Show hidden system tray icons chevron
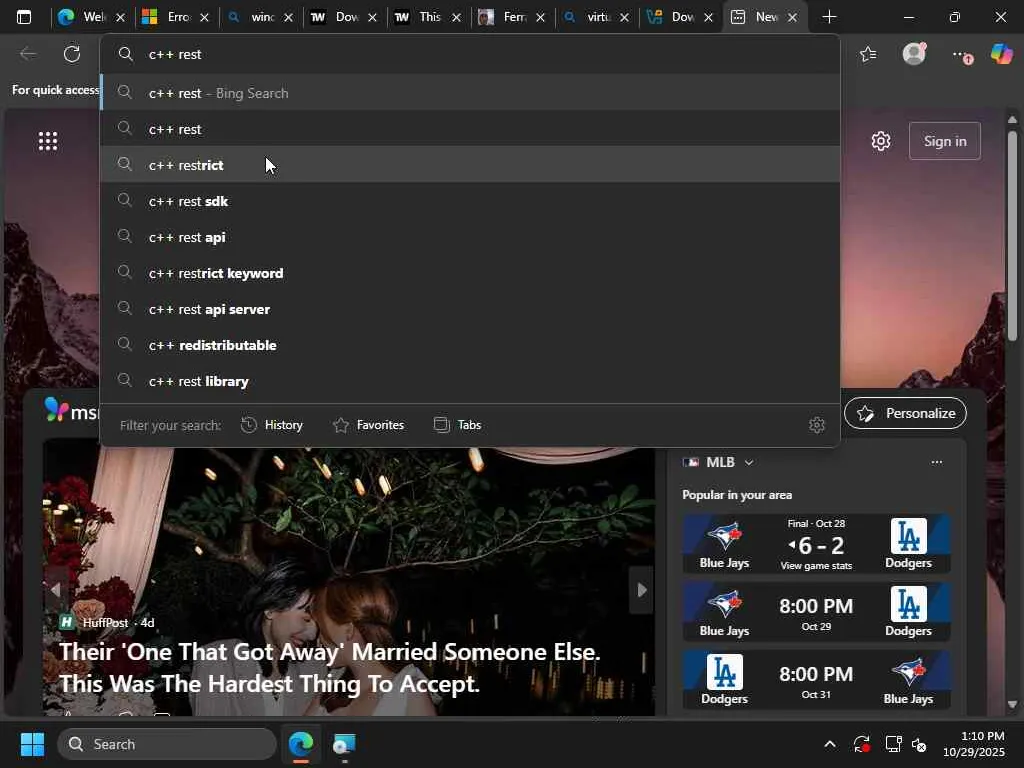 click(829, 744)
